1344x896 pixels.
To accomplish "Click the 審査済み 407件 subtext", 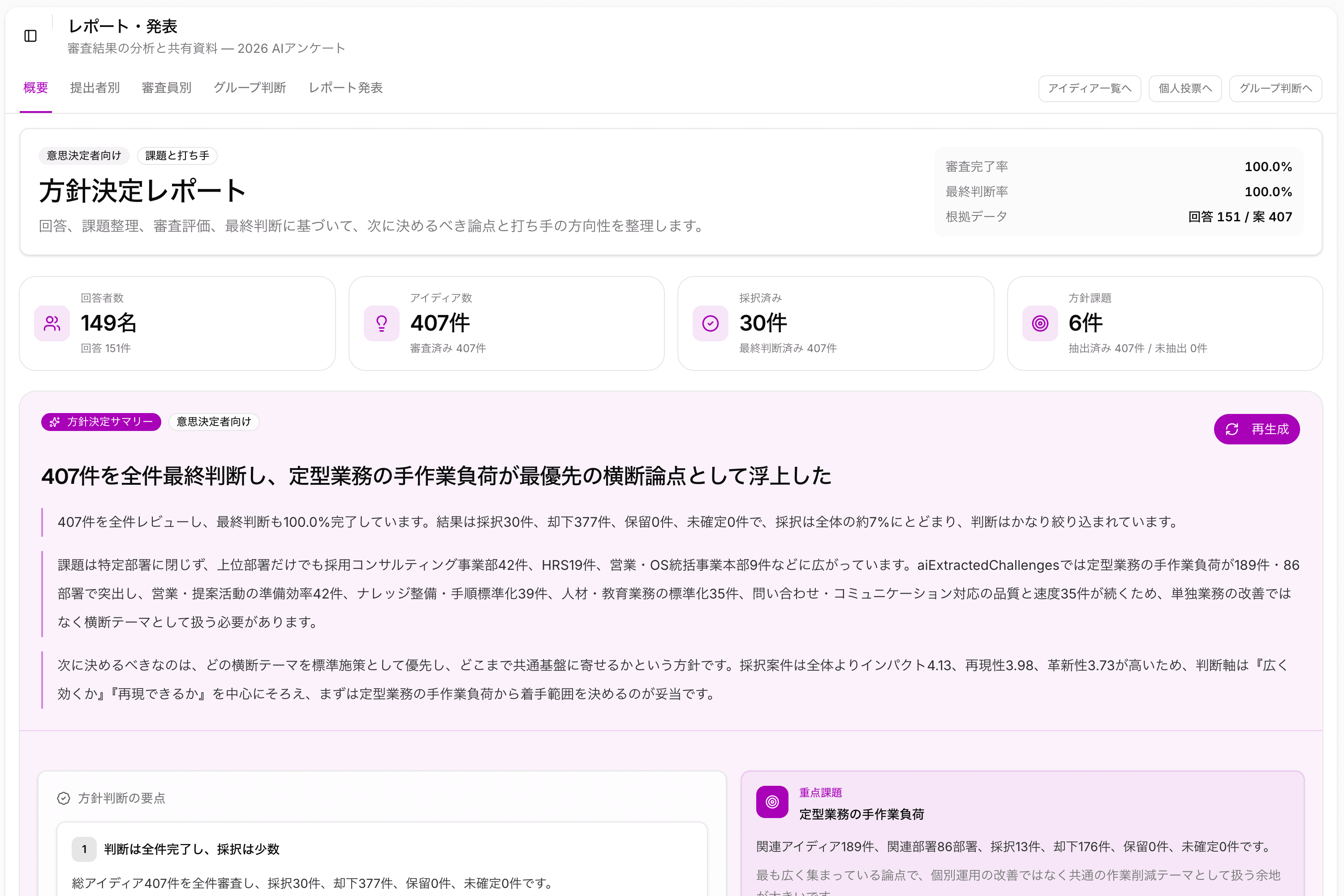I will coord(448,348).
